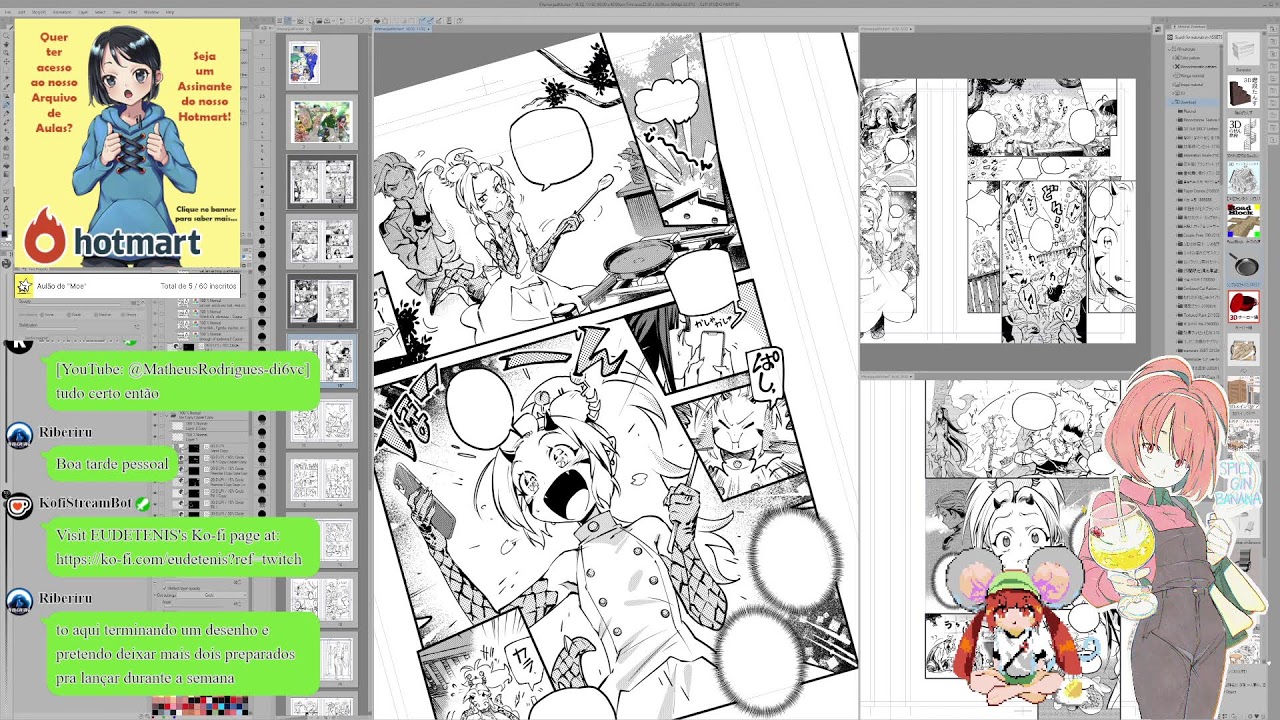Open the first color page thumbnail
Viewport: 1280px width, 720px height.
click(305, 62)
